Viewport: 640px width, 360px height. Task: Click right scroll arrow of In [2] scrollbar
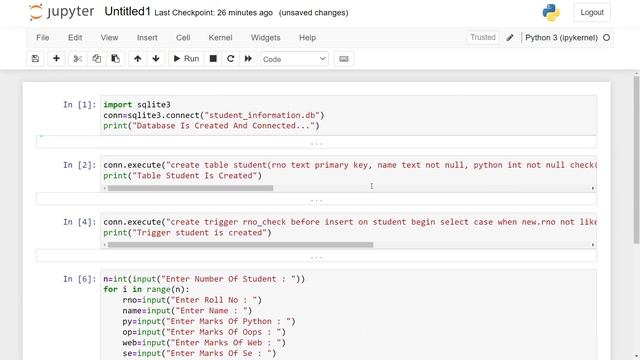tap(593, 188)
